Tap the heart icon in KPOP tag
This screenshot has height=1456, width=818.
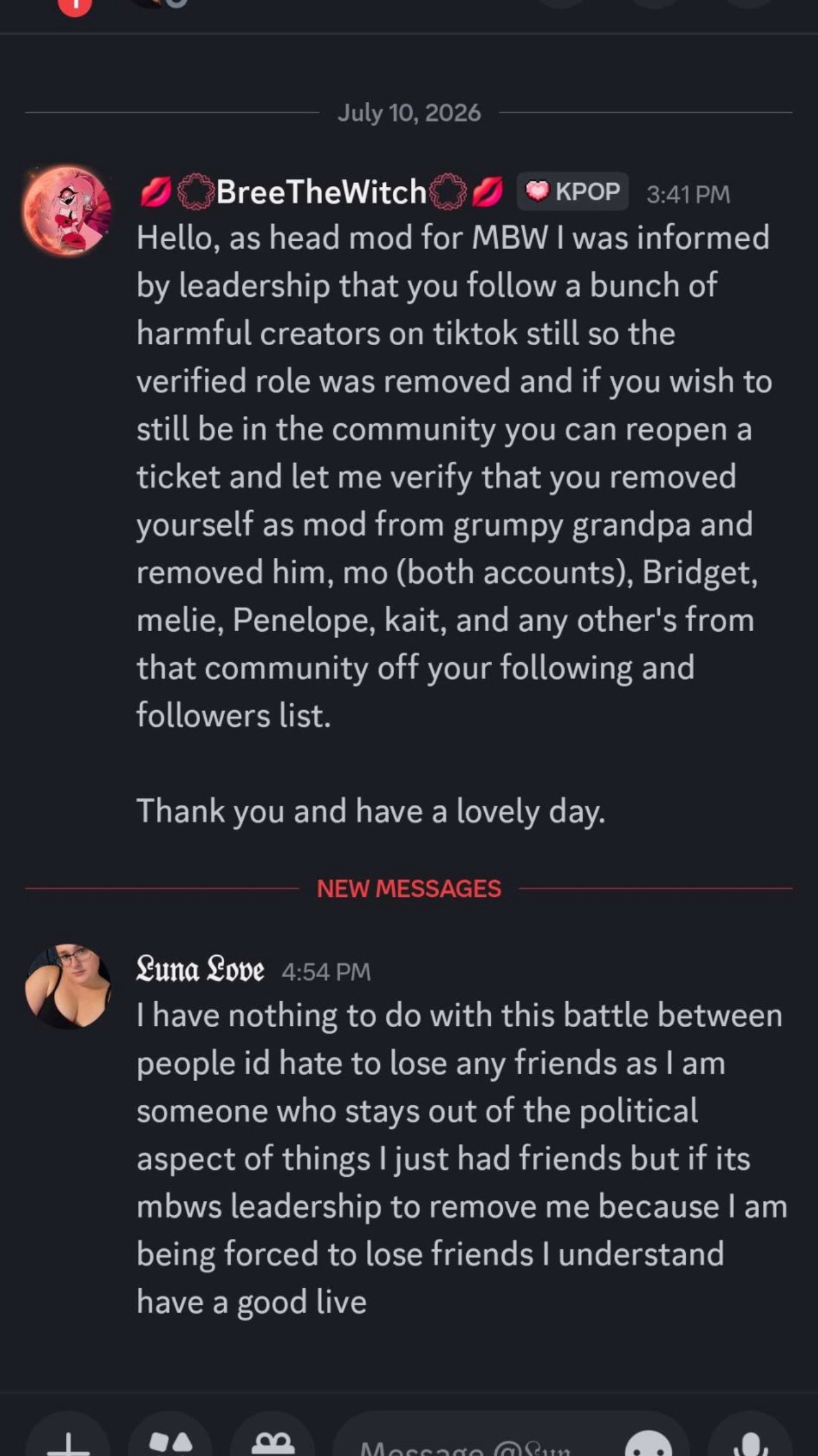click(537, 191)
